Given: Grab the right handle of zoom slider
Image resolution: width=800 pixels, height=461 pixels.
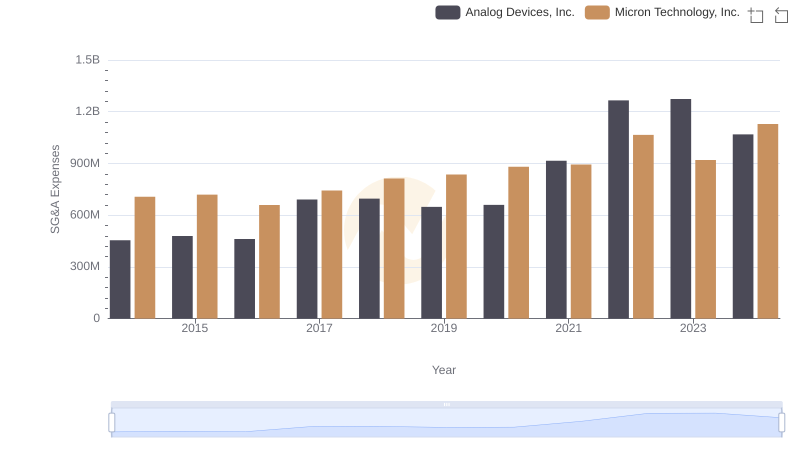Looking at the screenshot, I should 781,422.
